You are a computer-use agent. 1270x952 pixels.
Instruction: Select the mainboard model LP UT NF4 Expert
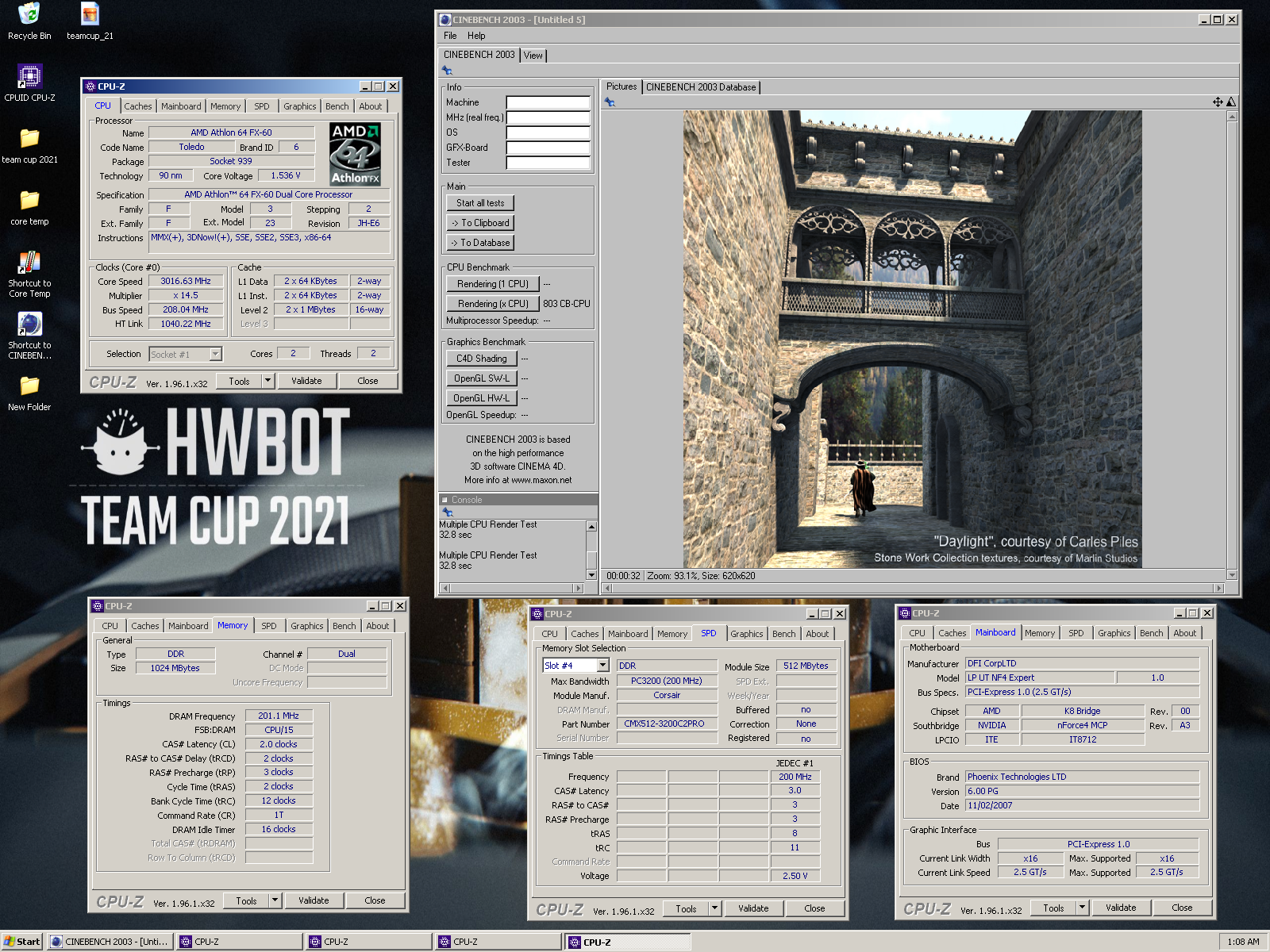pyautogui.click(x=1040, y=678)
